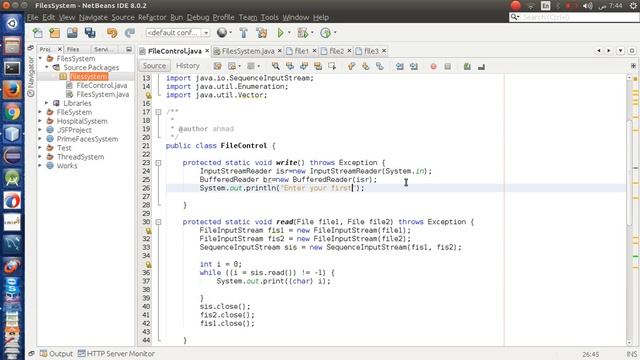Screen dimensions: 640x360
Task: Open system gear menu in top panel
Action: click(633, 6)
